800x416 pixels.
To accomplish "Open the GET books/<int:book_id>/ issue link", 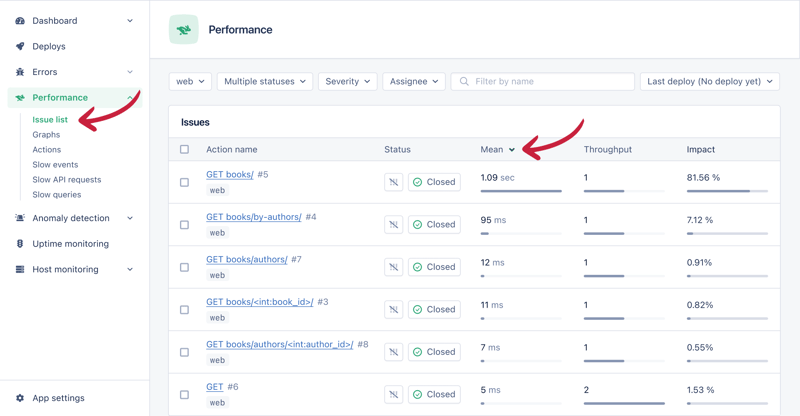I will (260, 302).
